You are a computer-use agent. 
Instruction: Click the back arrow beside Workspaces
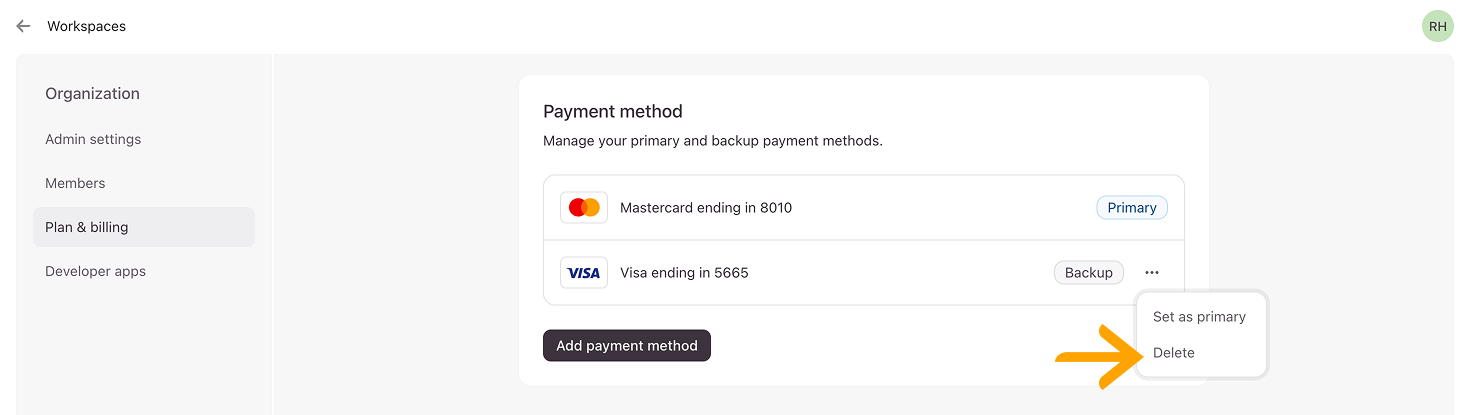23,26
